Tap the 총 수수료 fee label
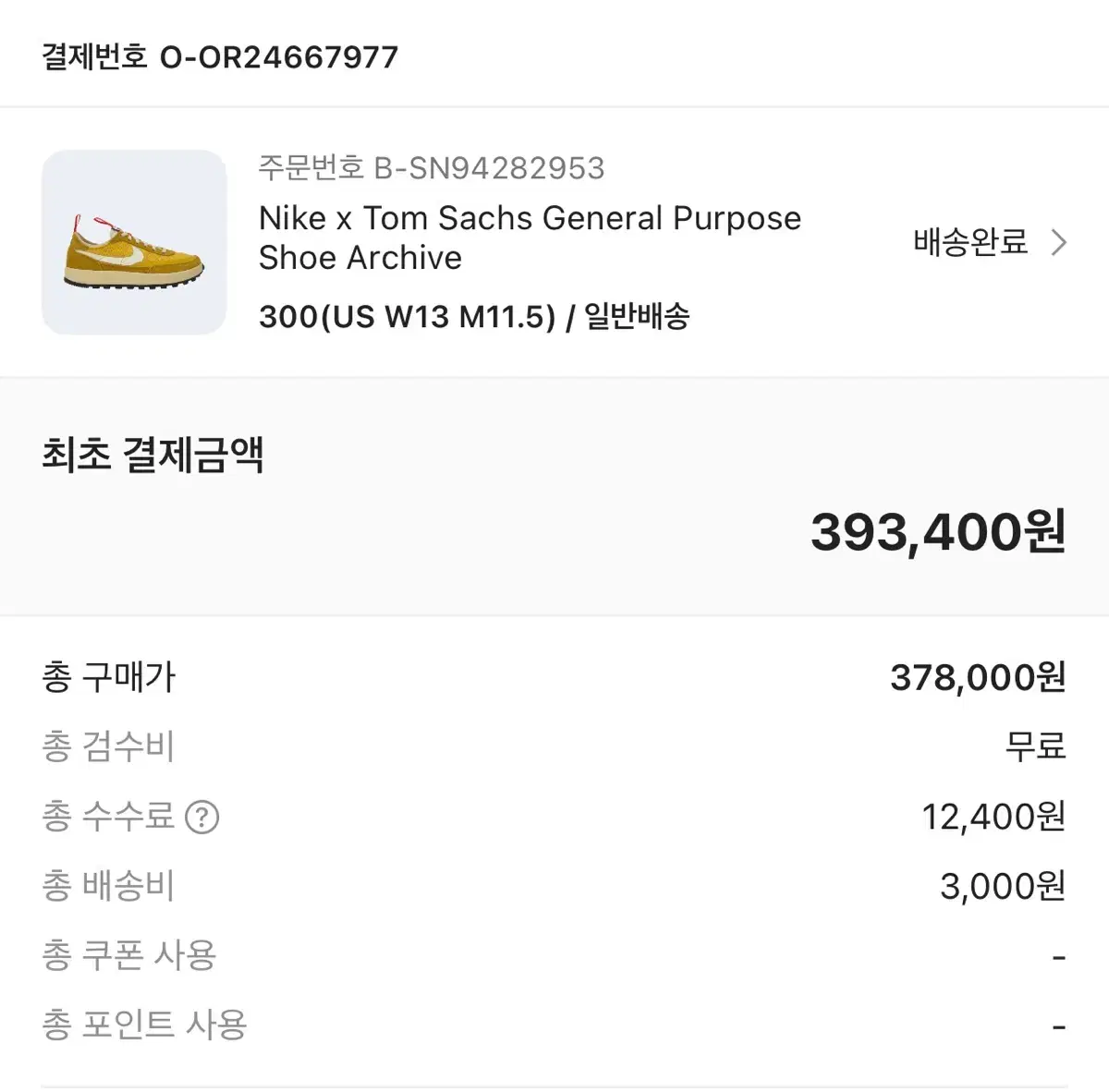Viewport: 1109px width, 1092px height. point(108,817)
